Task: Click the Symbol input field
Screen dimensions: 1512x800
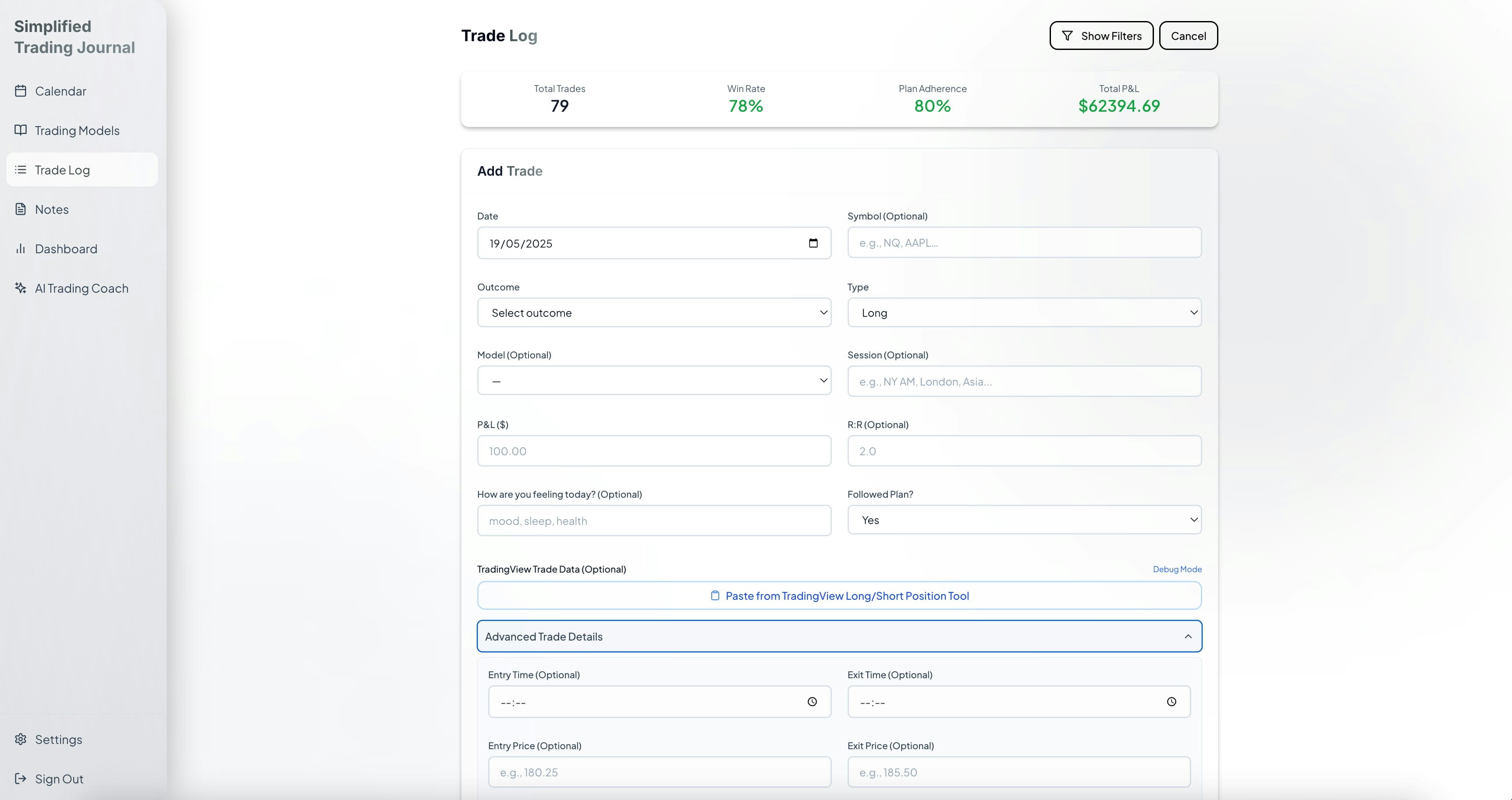Action: [1024, 243]
